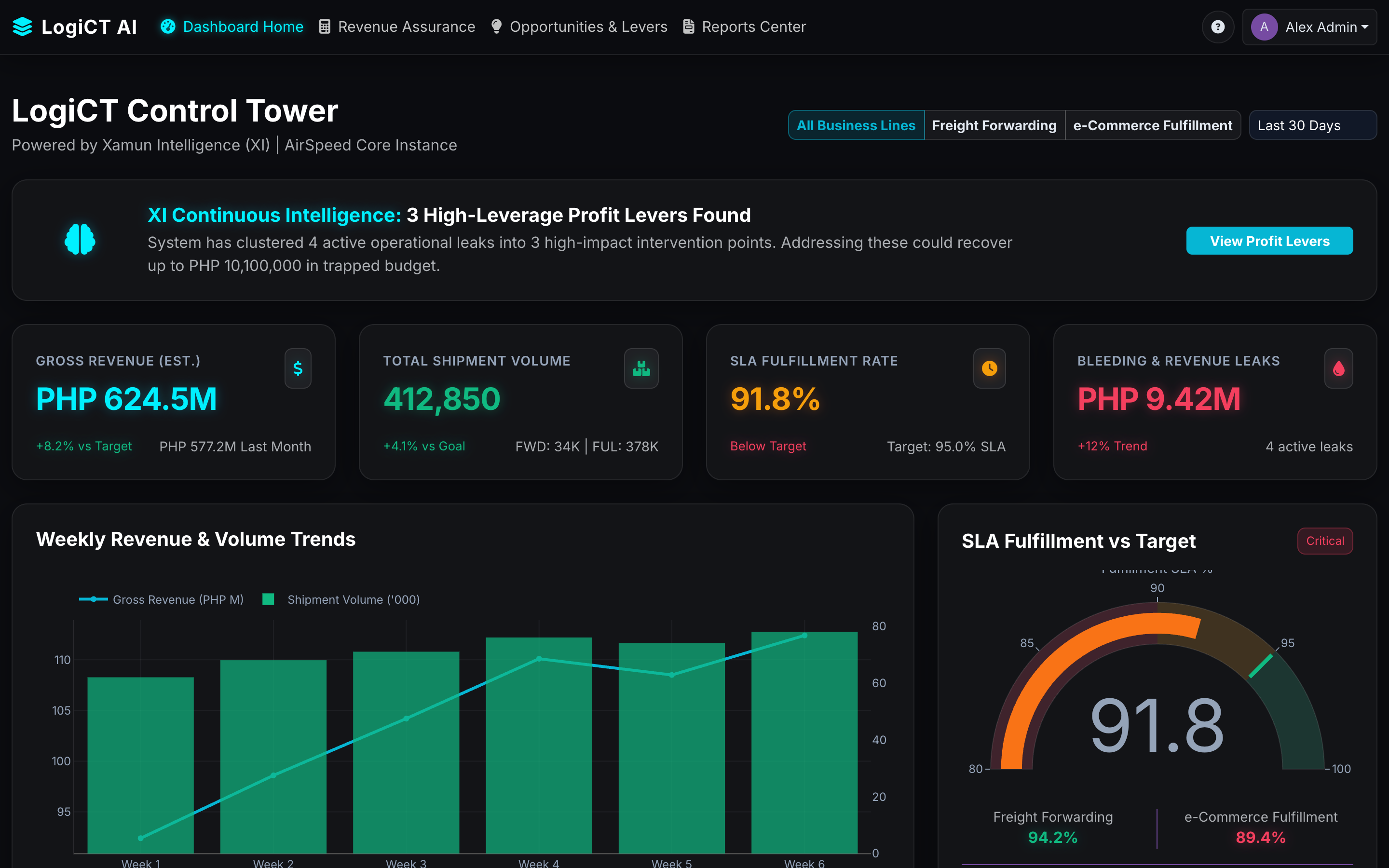Click the PHP 624.5M gross revenue value
The width and height of the screenshot is (1389, 868).
[126, 399]
